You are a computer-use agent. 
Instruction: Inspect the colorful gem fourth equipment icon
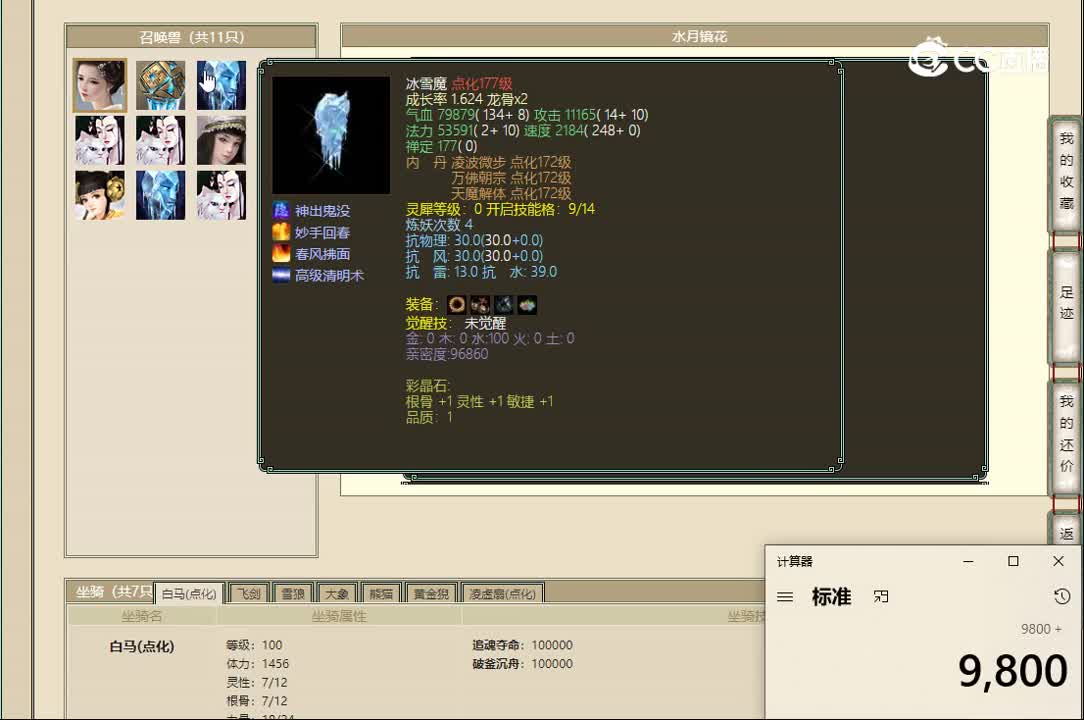[x=527, y=304]
